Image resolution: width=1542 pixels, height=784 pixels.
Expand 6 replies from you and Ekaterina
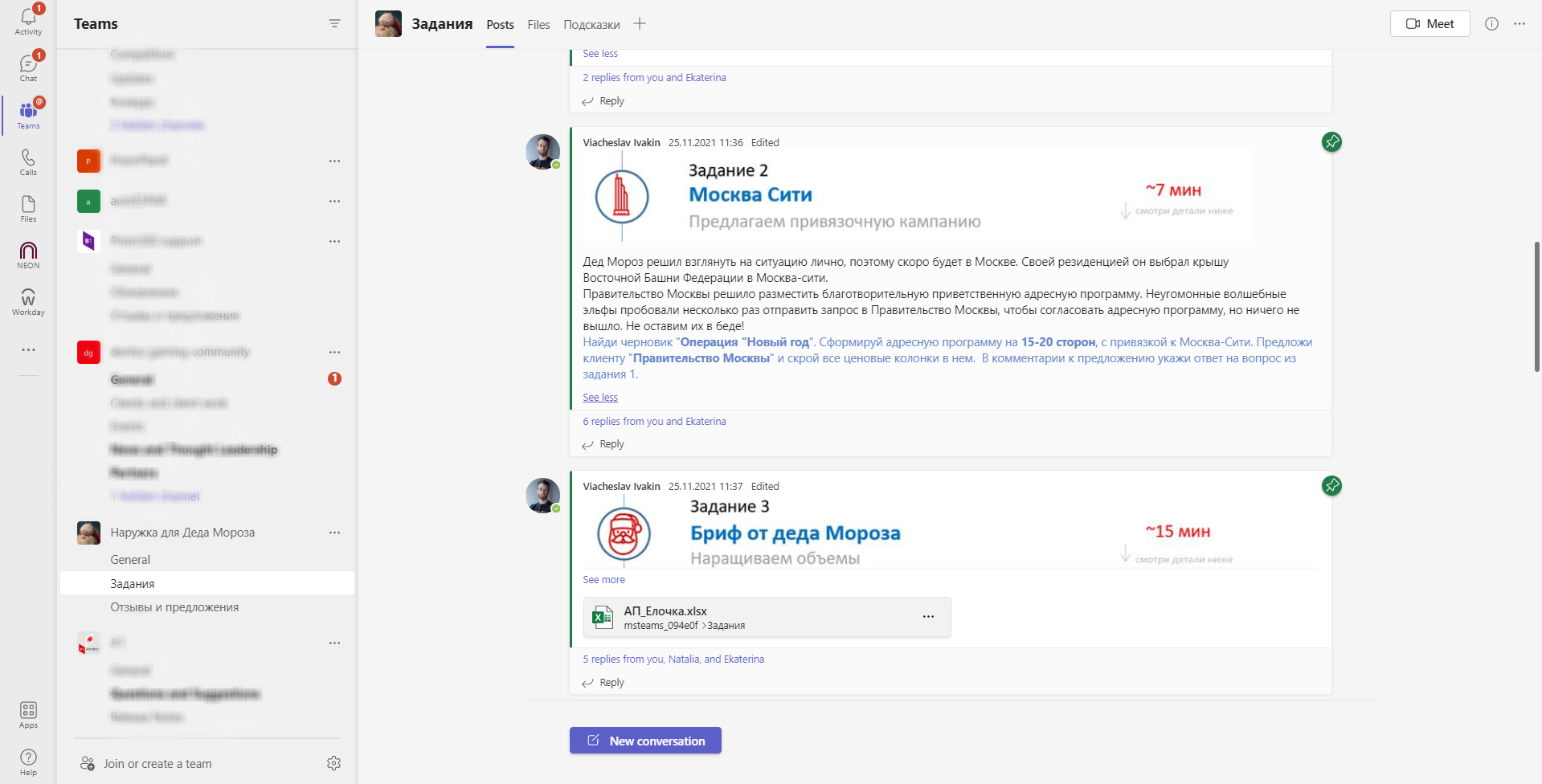(654, 422)
